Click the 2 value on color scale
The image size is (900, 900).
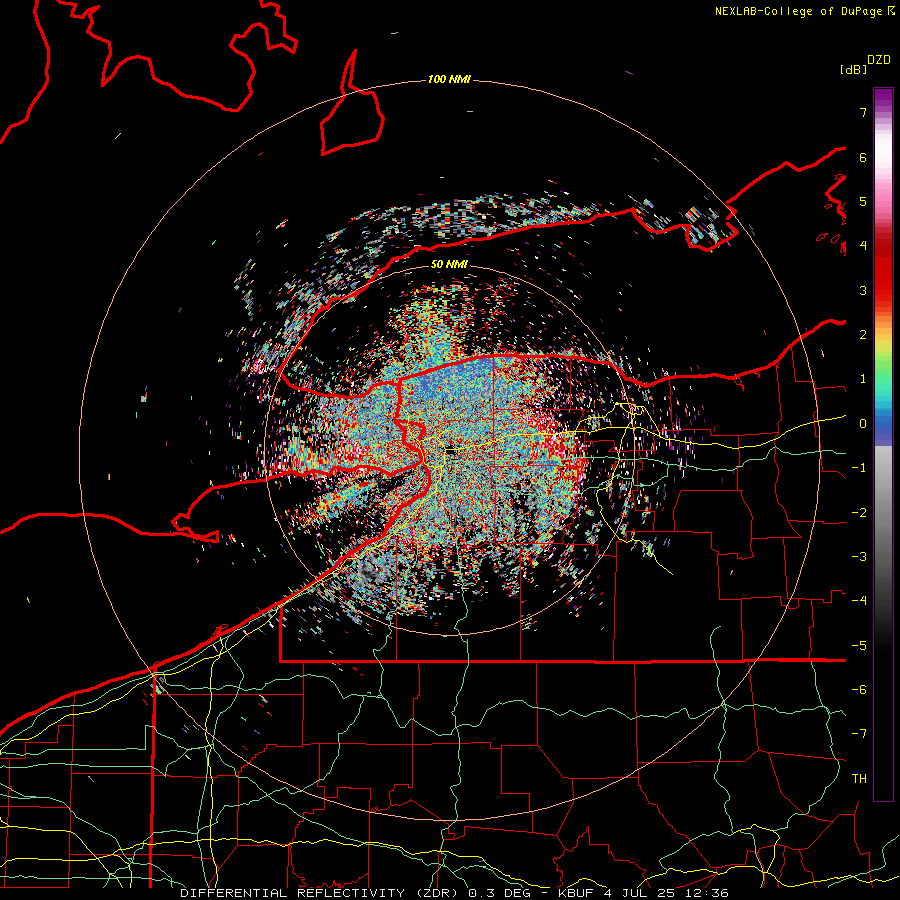(863, 335)
